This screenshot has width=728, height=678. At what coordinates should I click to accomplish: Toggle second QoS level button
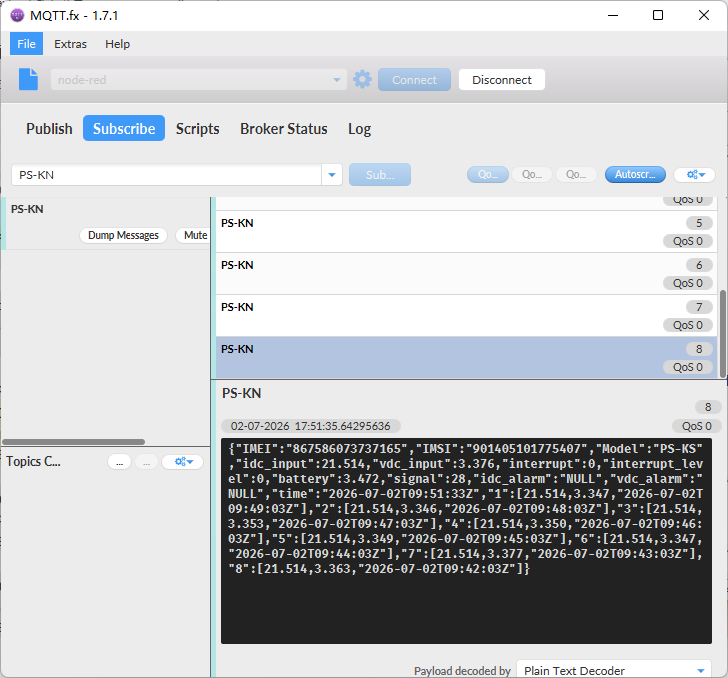pos(532,175)
